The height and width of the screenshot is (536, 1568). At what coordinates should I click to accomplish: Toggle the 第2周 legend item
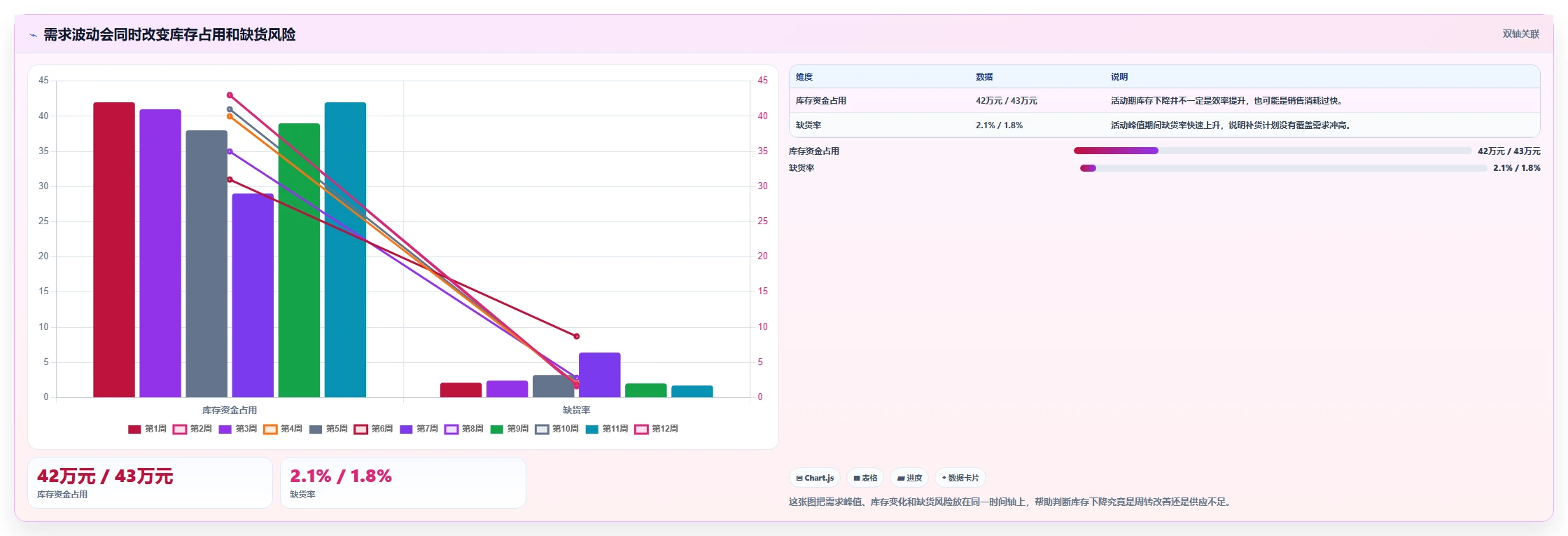192,429
